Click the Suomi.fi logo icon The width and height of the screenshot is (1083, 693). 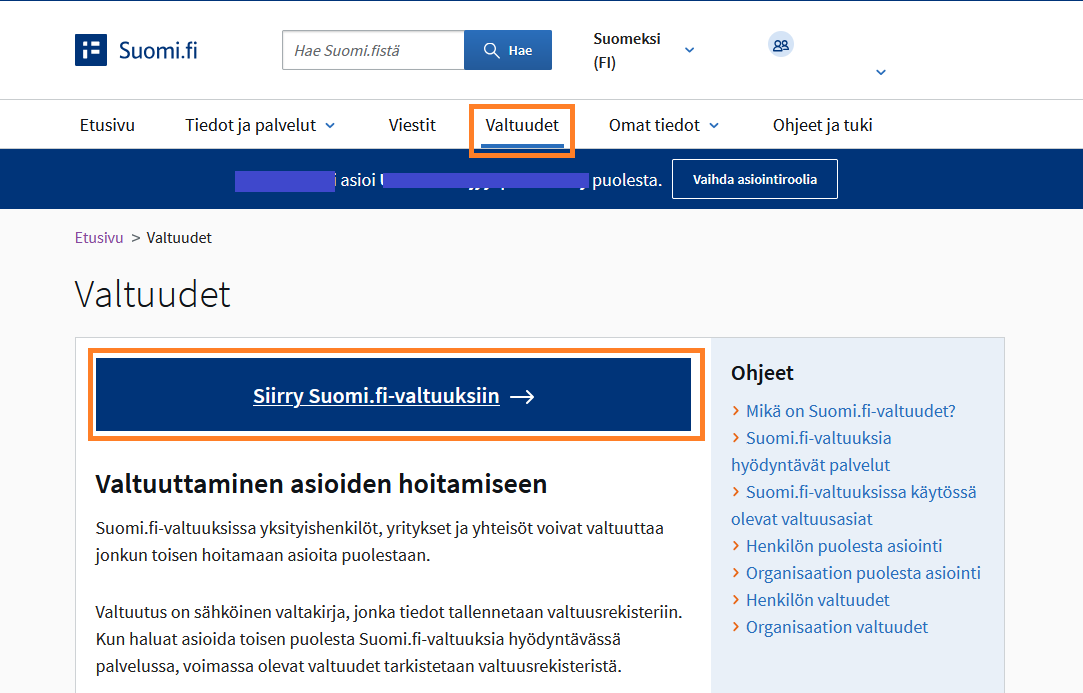click(x=90, y=50)
